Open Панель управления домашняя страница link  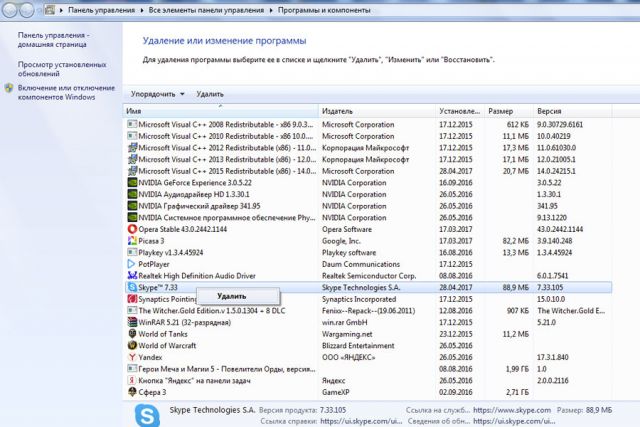point(53,40)
